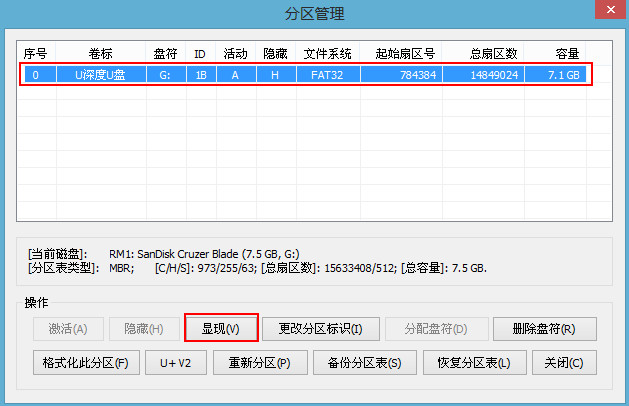Click the 卷标 column header
This screenshot has height=406, width=629.
101,53
